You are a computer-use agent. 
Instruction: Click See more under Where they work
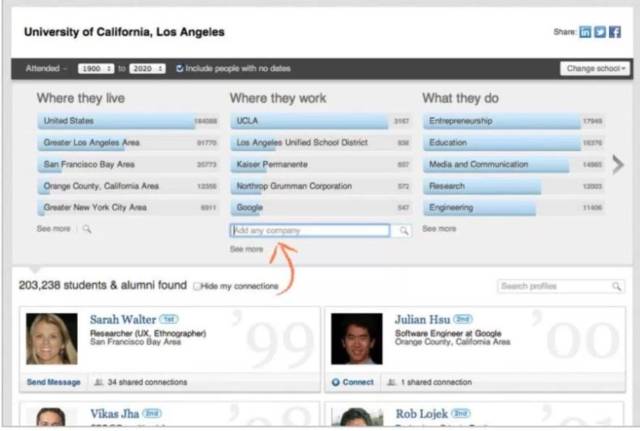(247, 249)
